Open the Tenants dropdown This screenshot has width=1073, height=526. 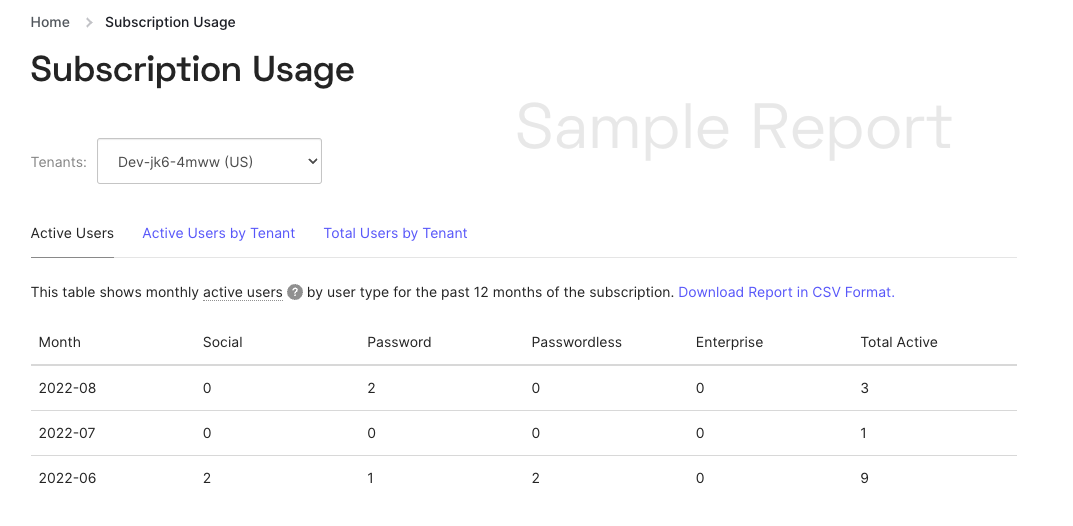[209, 161]
